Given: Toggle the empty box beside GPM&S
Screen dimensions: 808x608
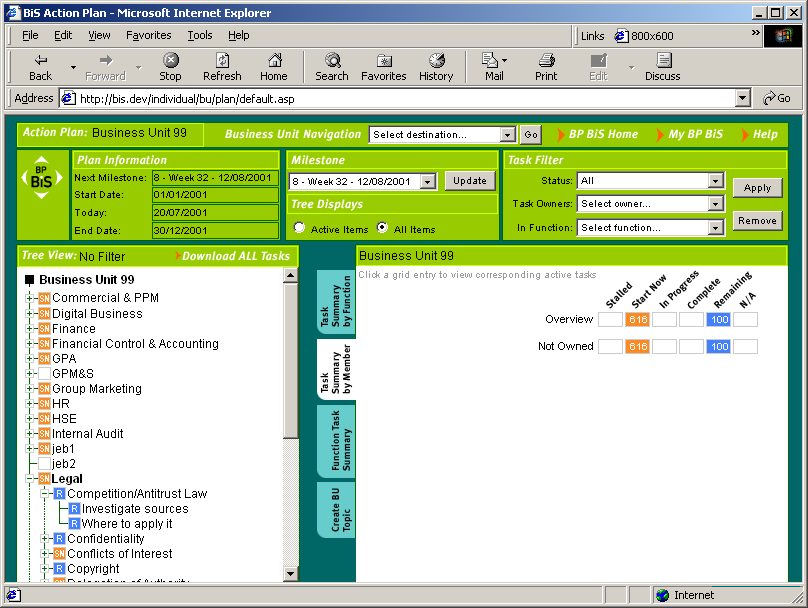Looking at the screenshot, I should point(44,374).
